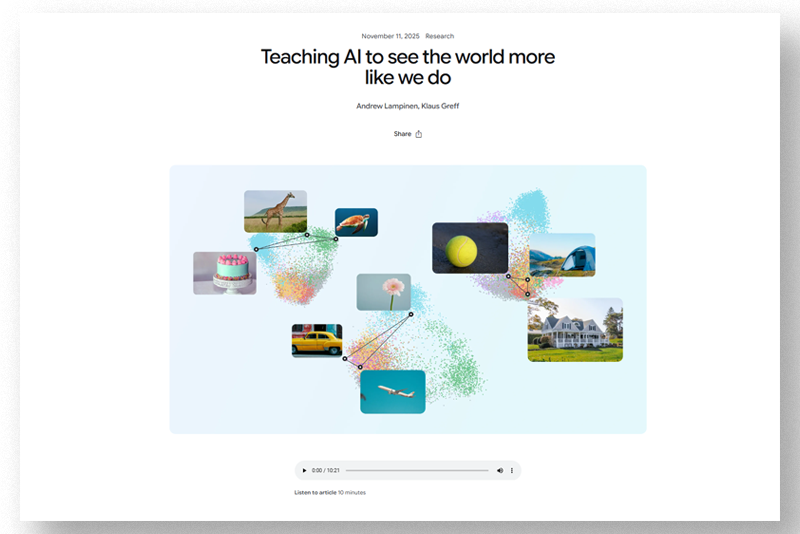This screenshot has height=534, width=800.
Task: Select the yellow taxi image
Action: (x=317, y=340)
